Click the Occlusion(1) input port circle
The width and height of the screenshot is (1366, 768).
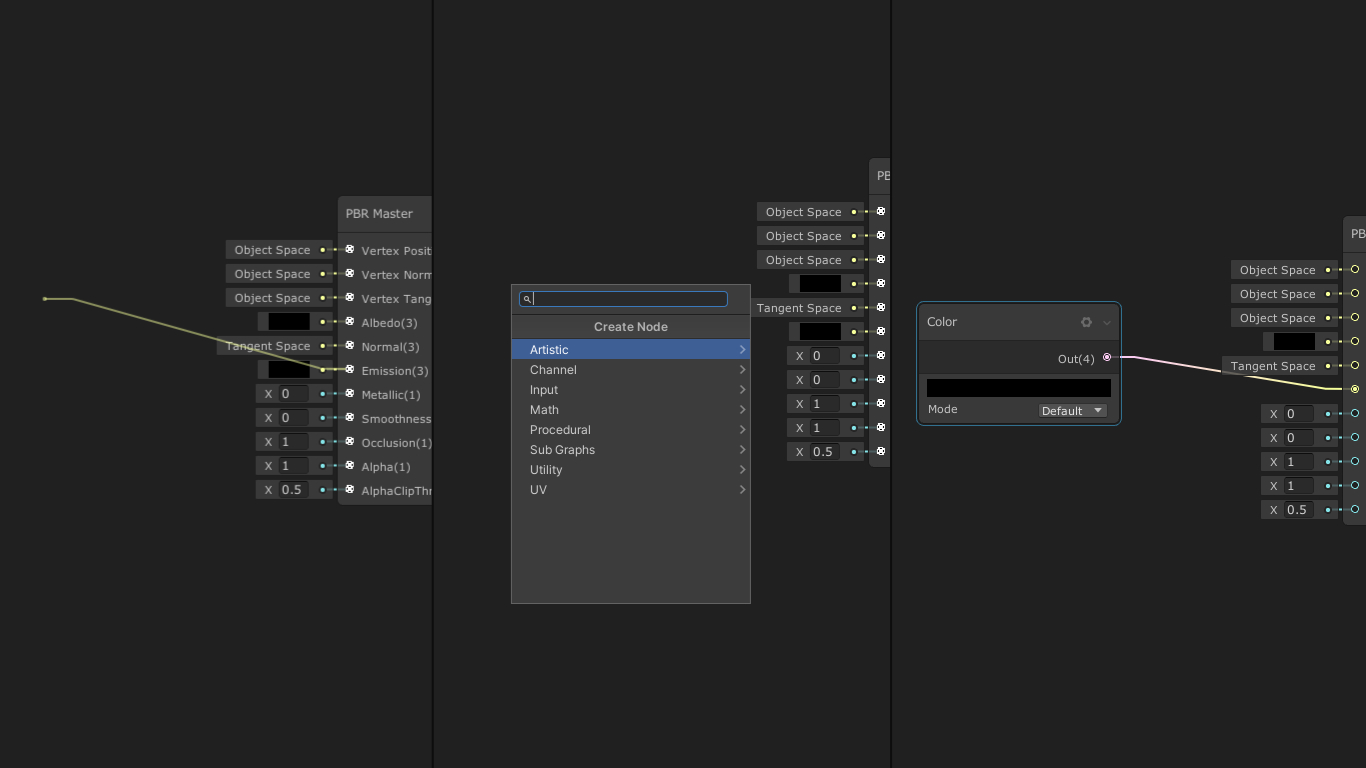coord(349,442)
